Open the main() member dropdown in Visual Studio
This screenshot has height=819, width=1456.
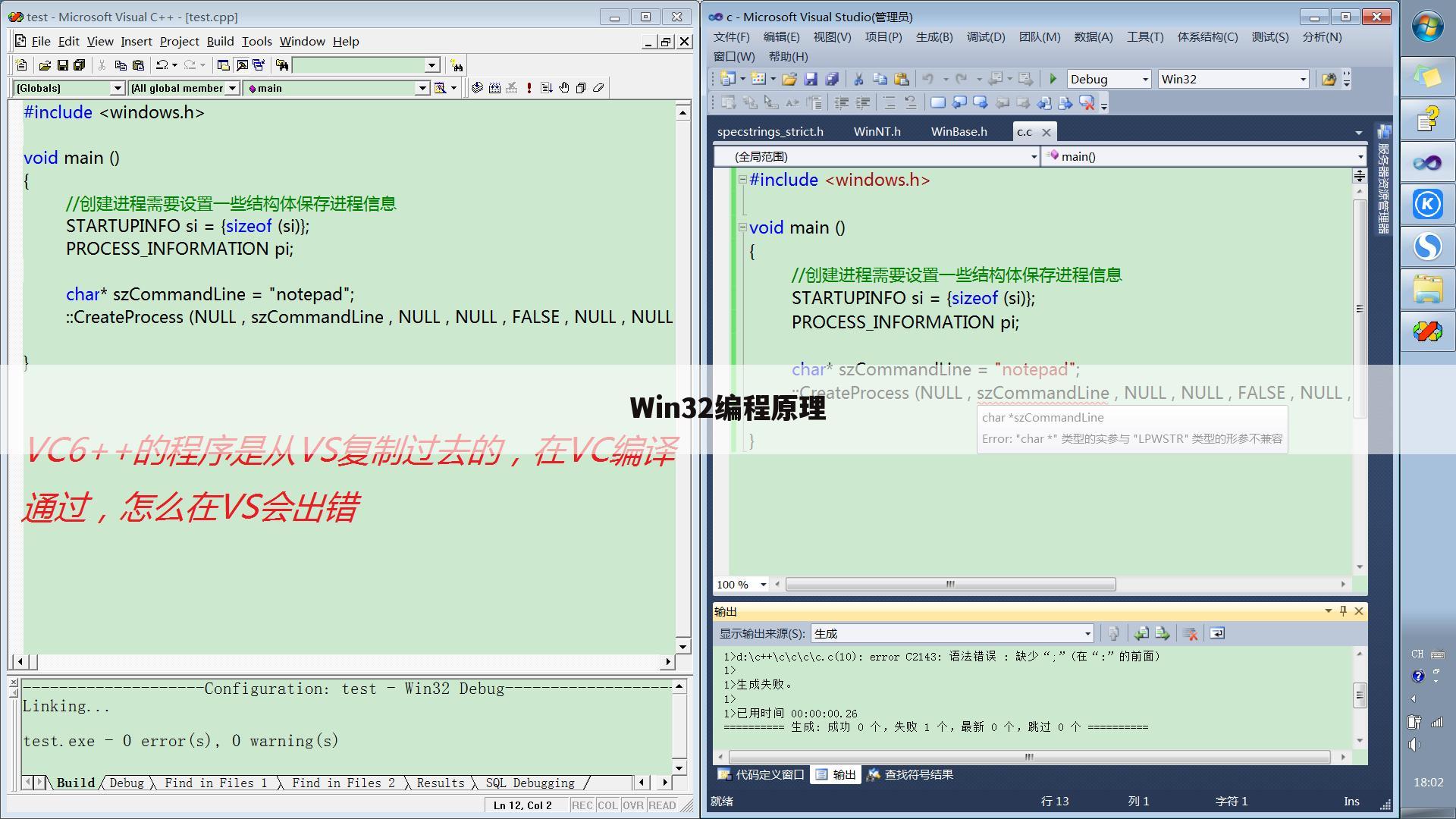pyautogui.click(x=1203, y=156)
